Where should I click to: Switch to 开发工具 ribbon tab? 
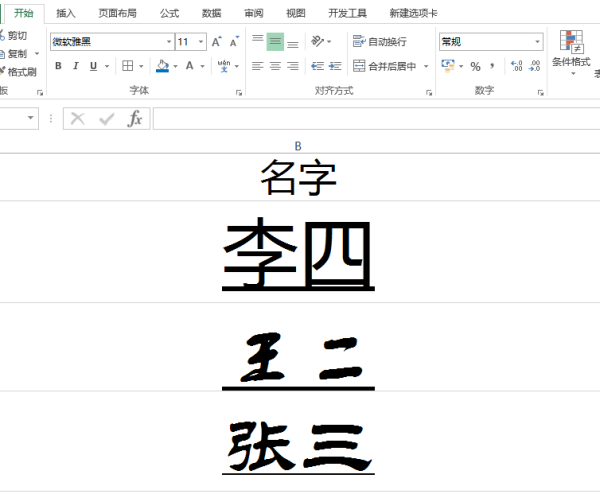point(347,13)
